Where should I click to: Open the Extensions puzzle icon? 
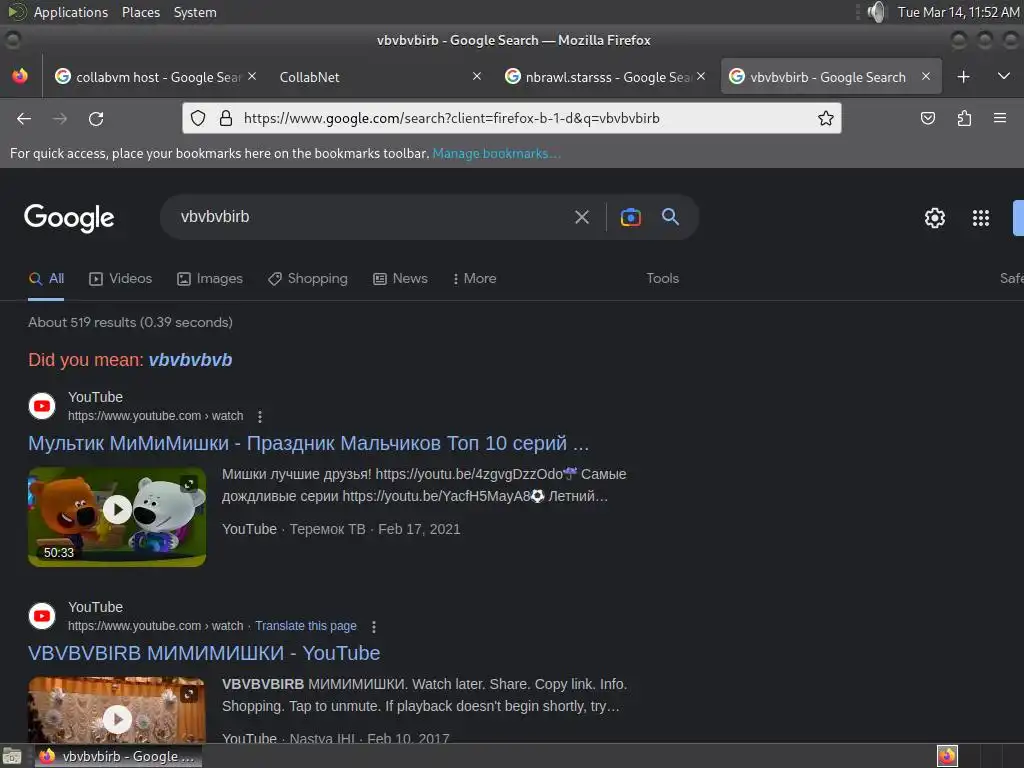click(x=964, y=118)
